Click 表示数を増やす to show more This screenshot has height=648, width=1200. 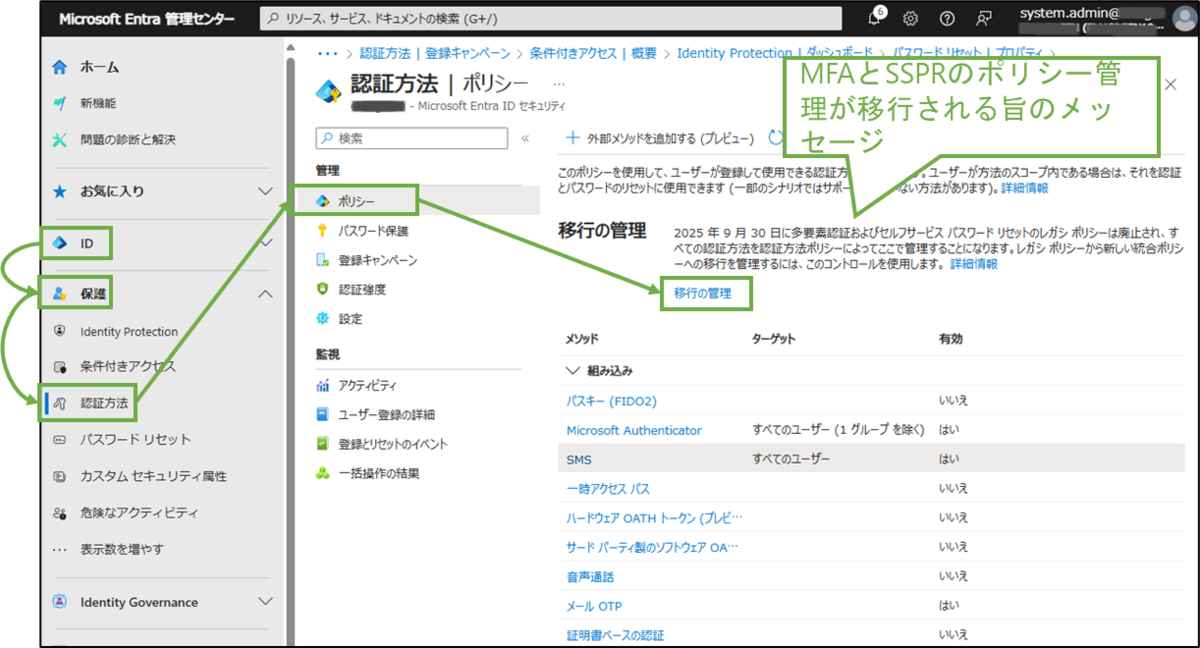coord(122,549)
